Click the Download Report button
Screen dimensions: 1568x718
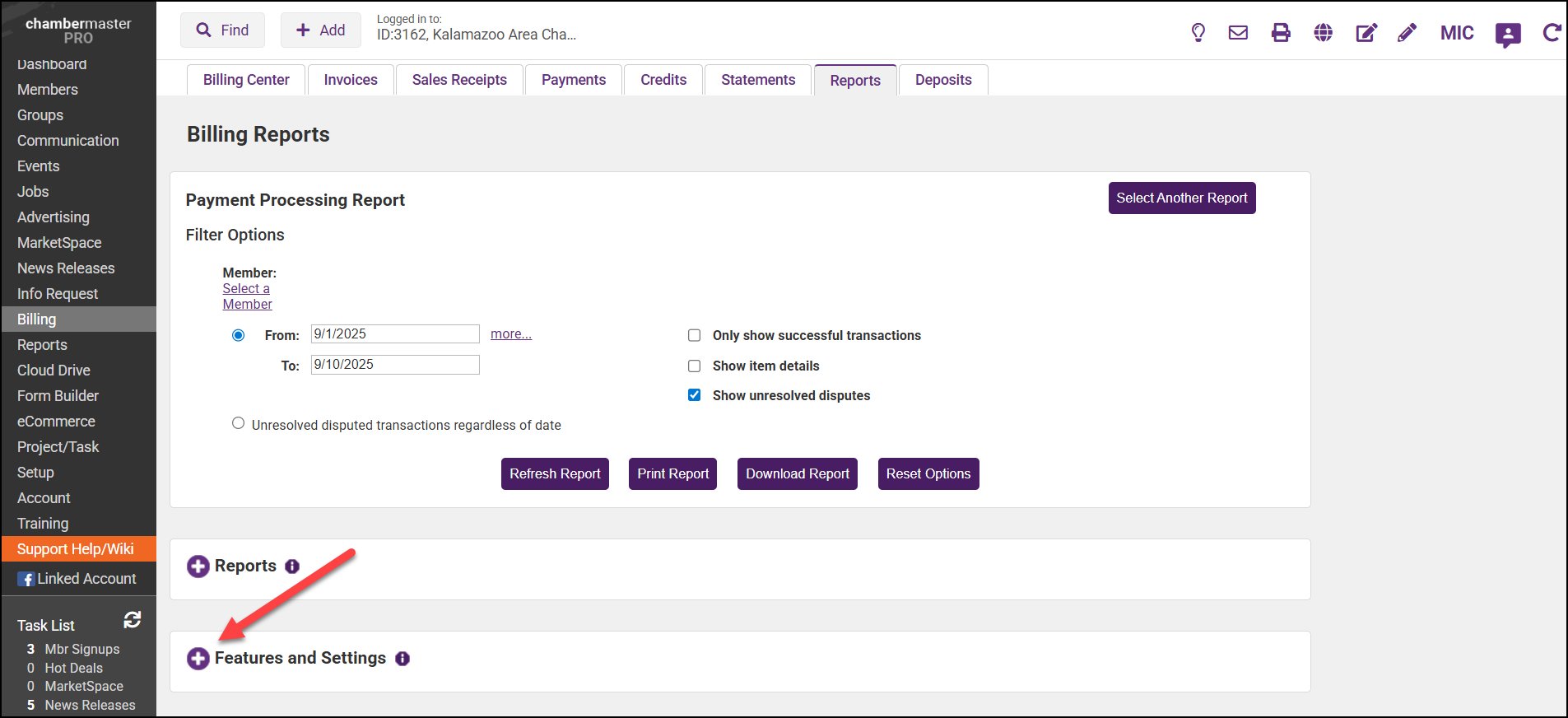pos(797,474)
